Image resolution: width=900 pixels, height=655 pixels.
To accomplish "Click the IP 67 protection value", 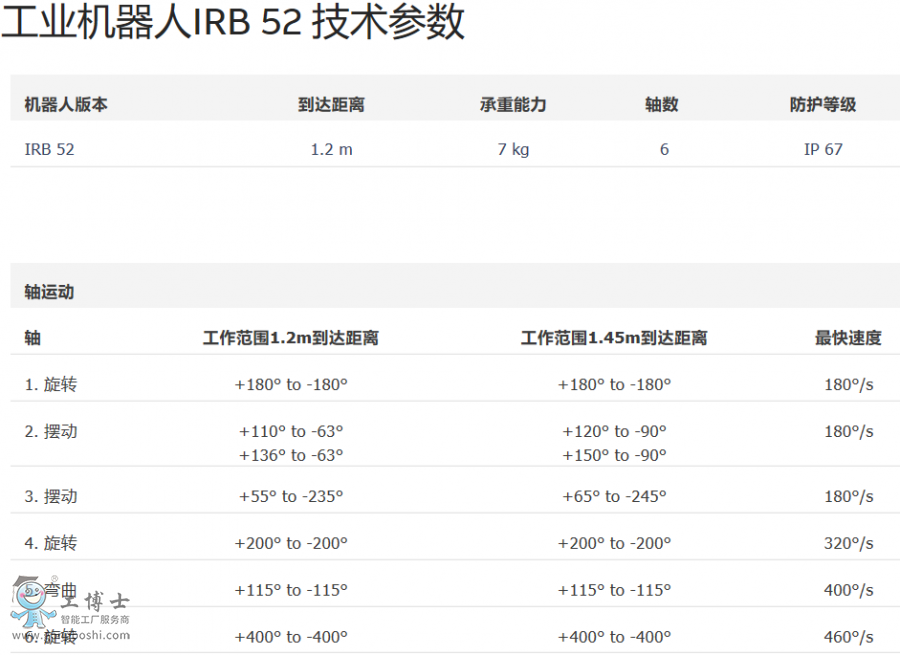I will 823,149.
